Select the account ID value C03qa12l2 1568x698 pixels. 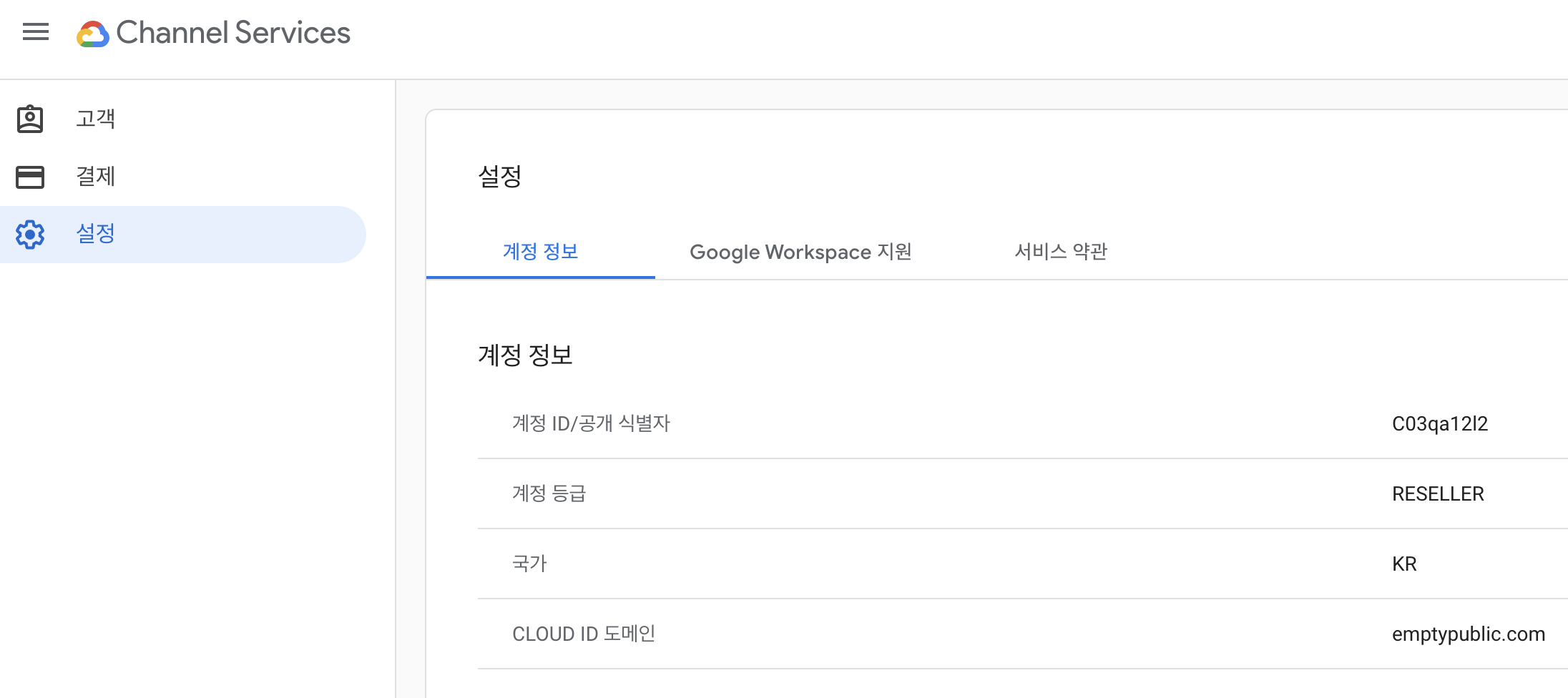(x=1440, y=424)
